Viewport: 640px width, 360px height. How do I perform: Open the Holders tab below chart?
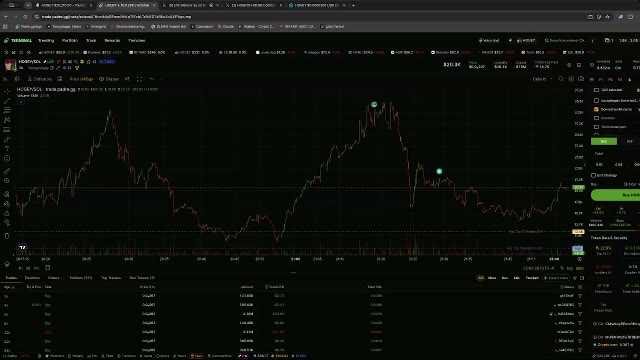(81, 278)
